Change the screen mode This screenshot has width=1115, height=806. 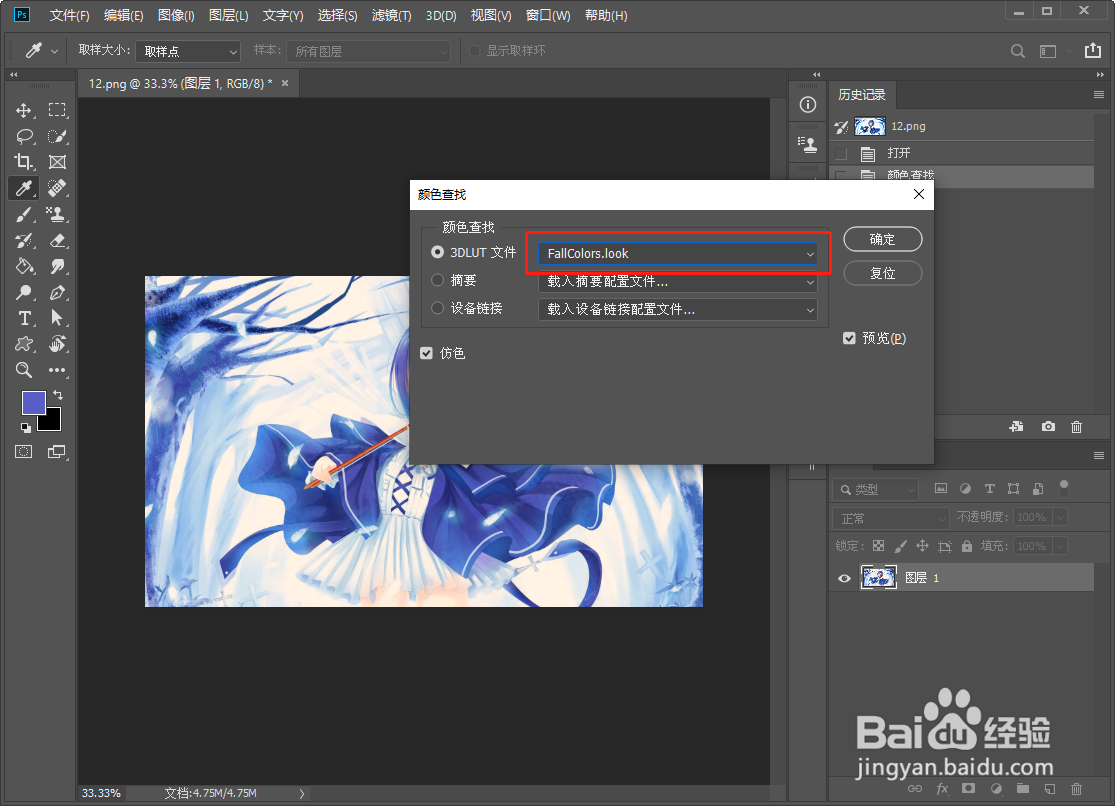pyautogui.click(x=57, y=452)
